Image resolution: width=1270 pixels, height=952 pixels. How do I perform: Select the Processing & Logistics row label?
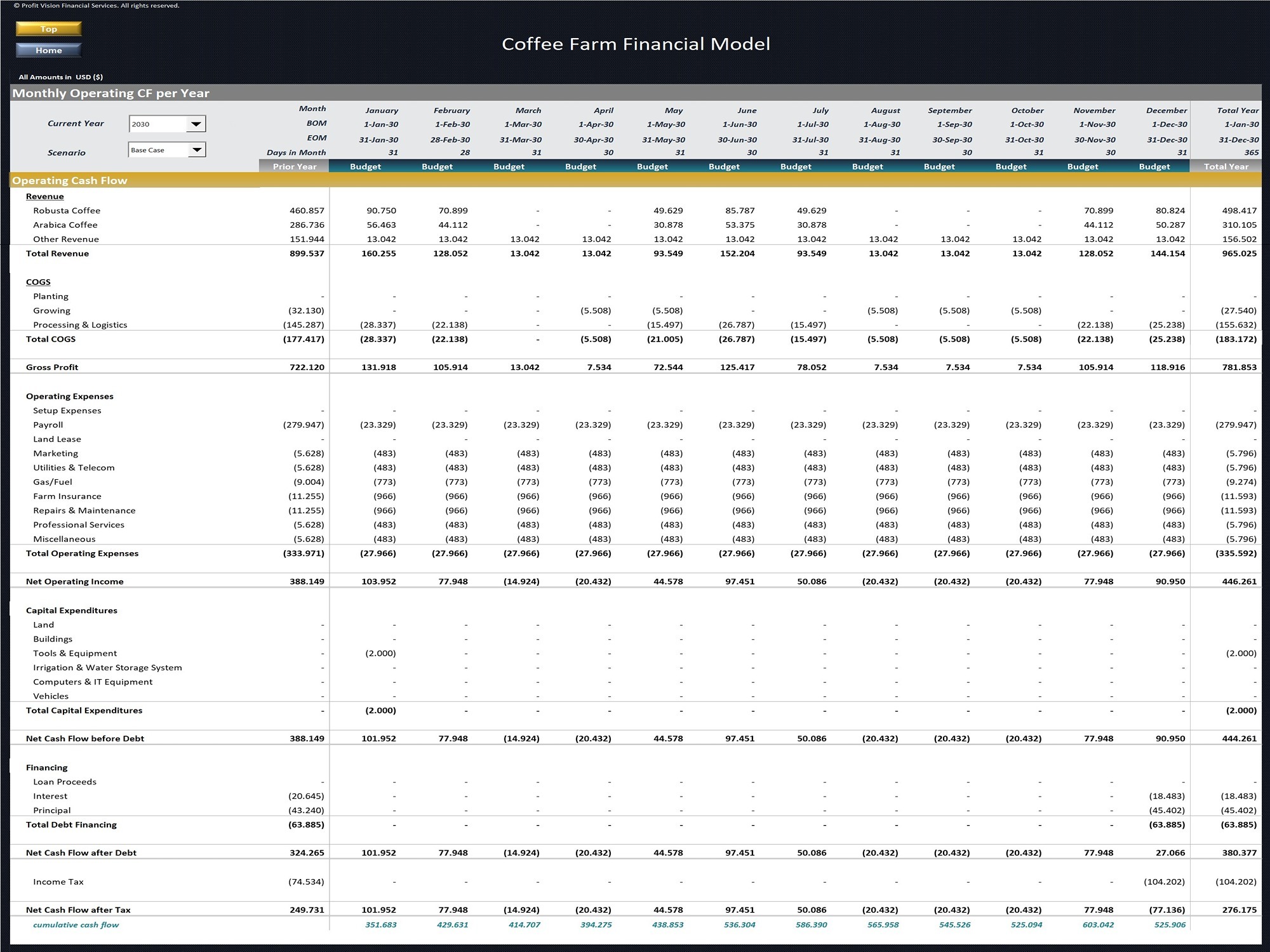(x=80, y=325)
